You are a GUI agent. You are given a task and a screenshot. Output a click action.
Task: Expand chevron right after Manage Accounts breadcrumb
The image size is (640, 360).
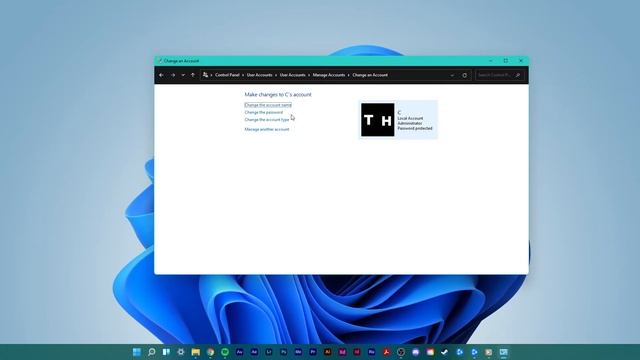349,75
